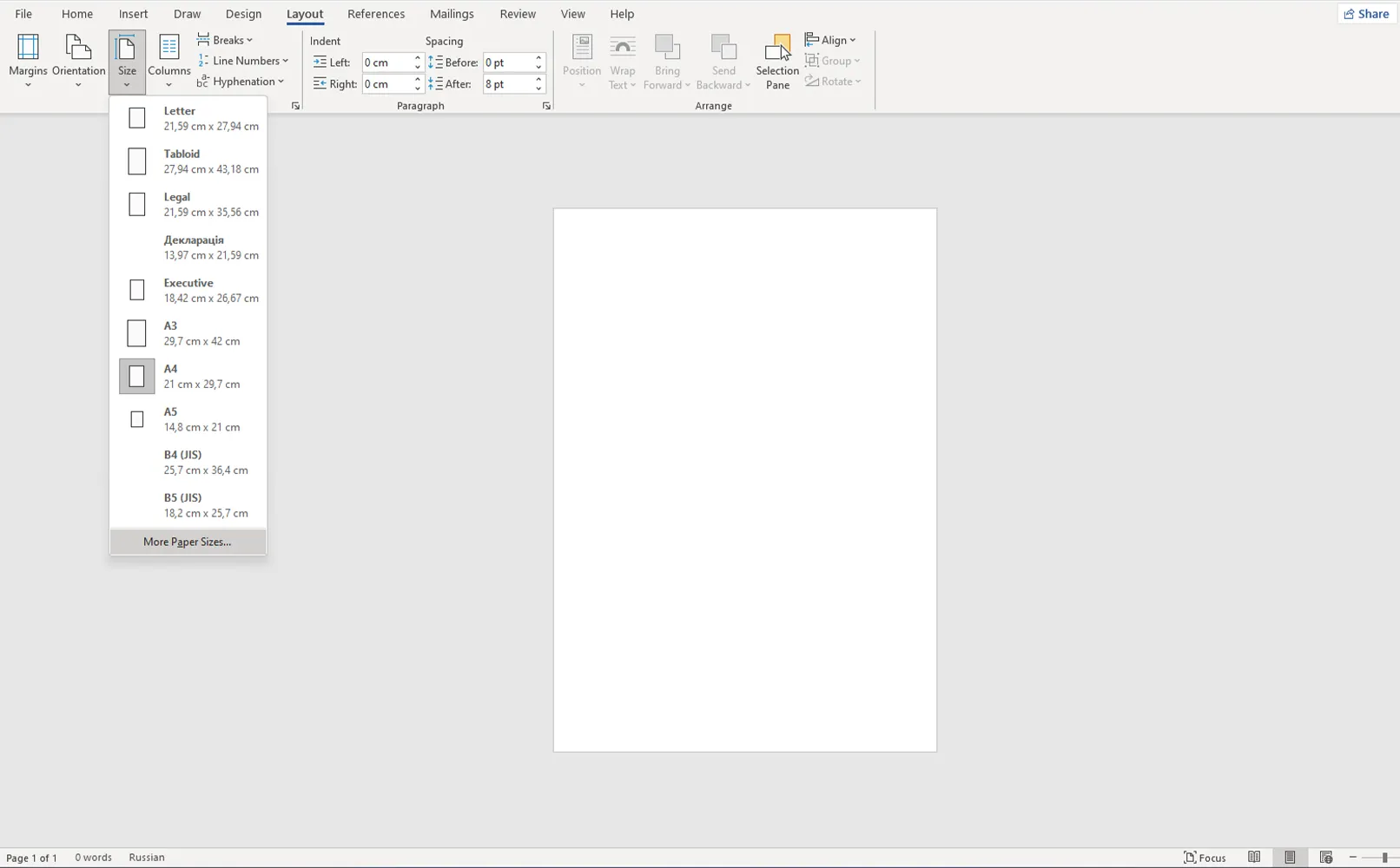Click zoom out minus button
The image size is (1400, 868).
pos(1353,858)
